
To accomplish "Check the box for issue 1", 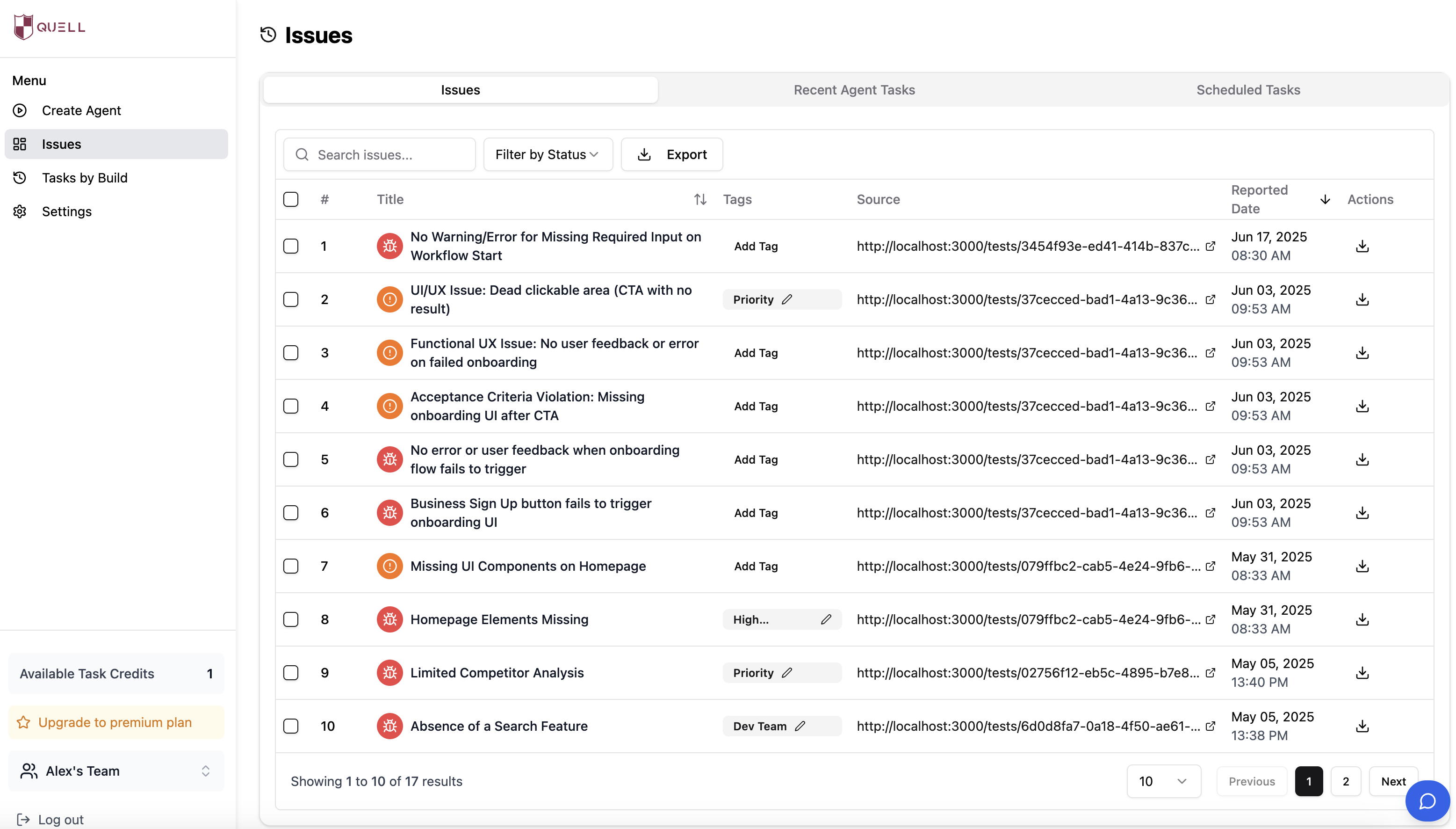I will click(291, 246).
